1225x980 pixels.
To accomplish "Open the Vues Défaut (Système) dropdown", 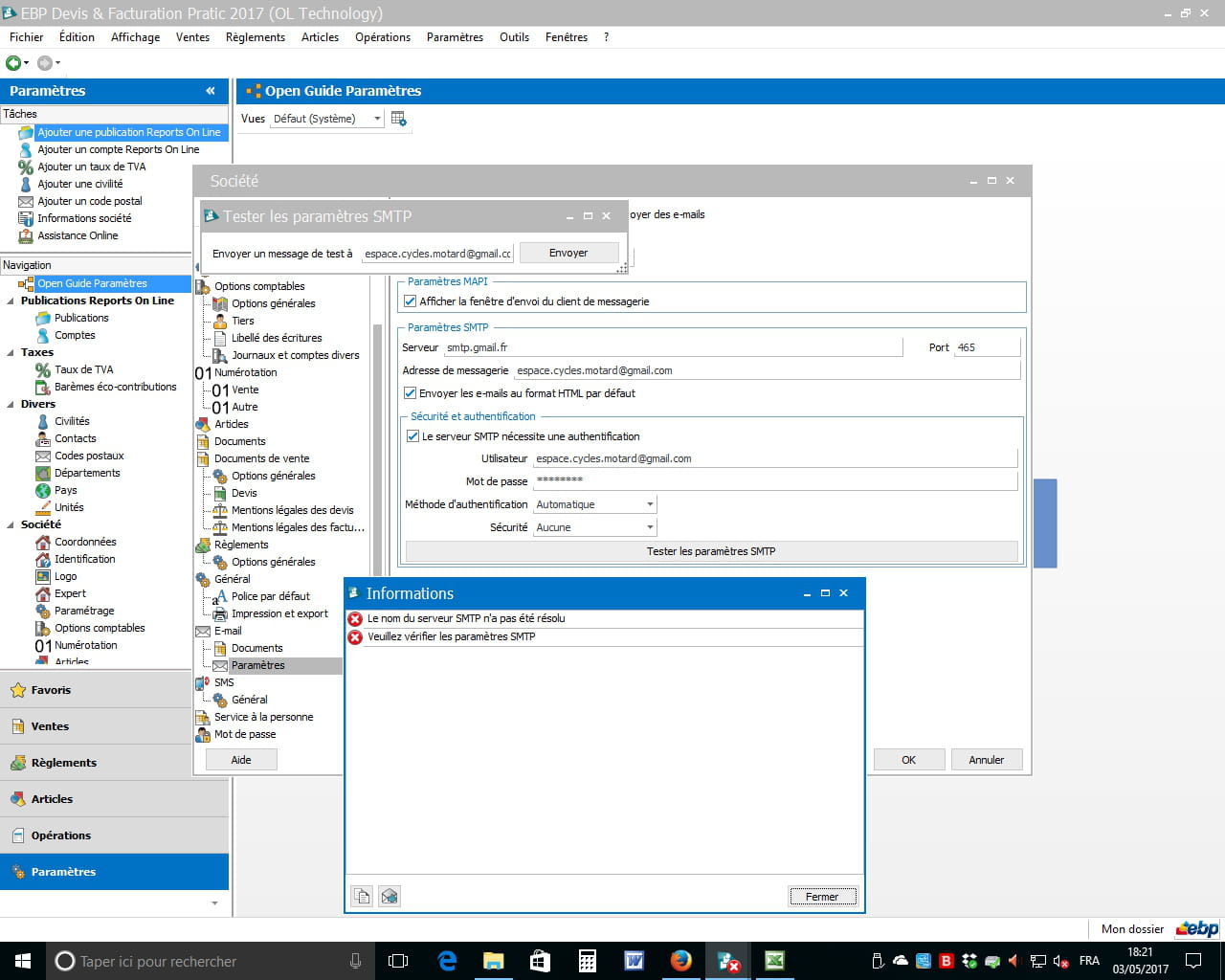I will pos(377,119).
